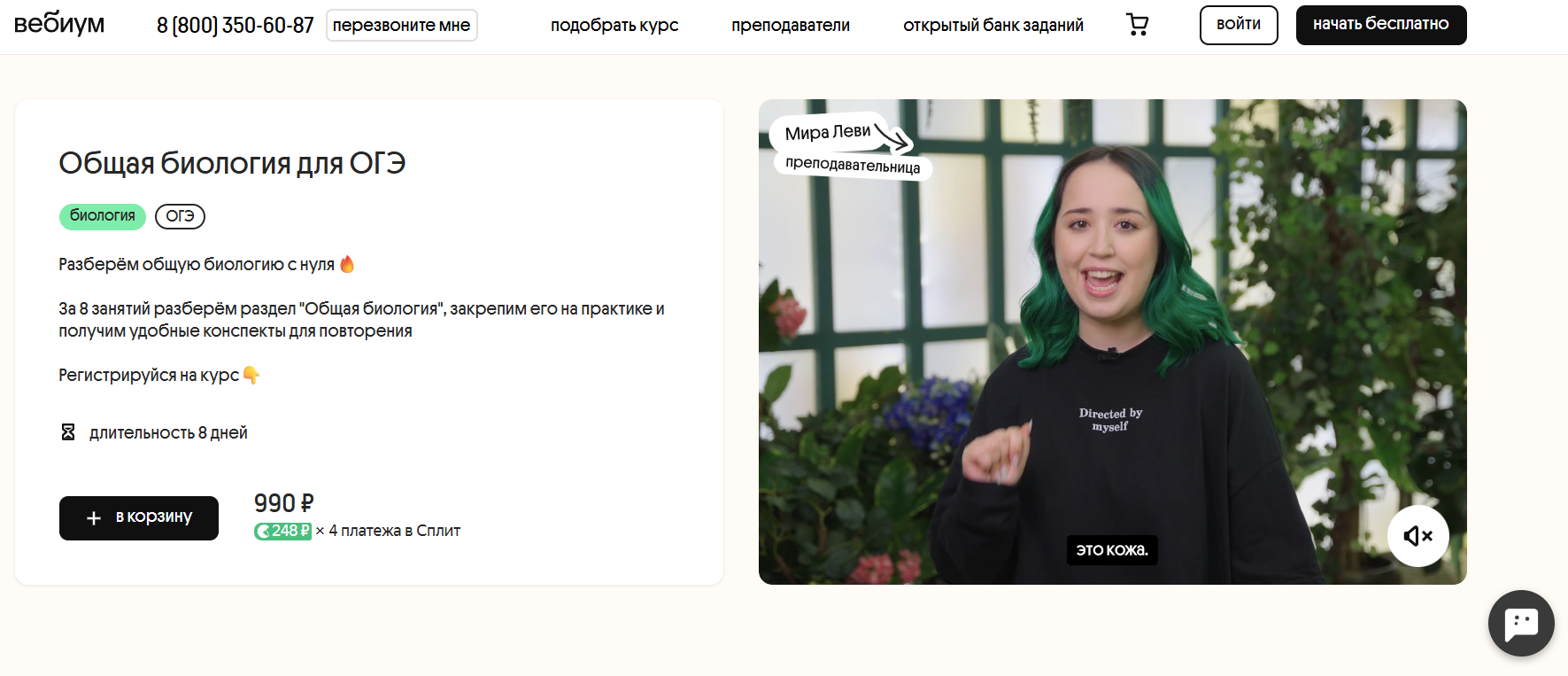Click the fire emoji after 'с нуля'
The width and height of the screenshot is (1568, 676).
(x=347, y=264)
